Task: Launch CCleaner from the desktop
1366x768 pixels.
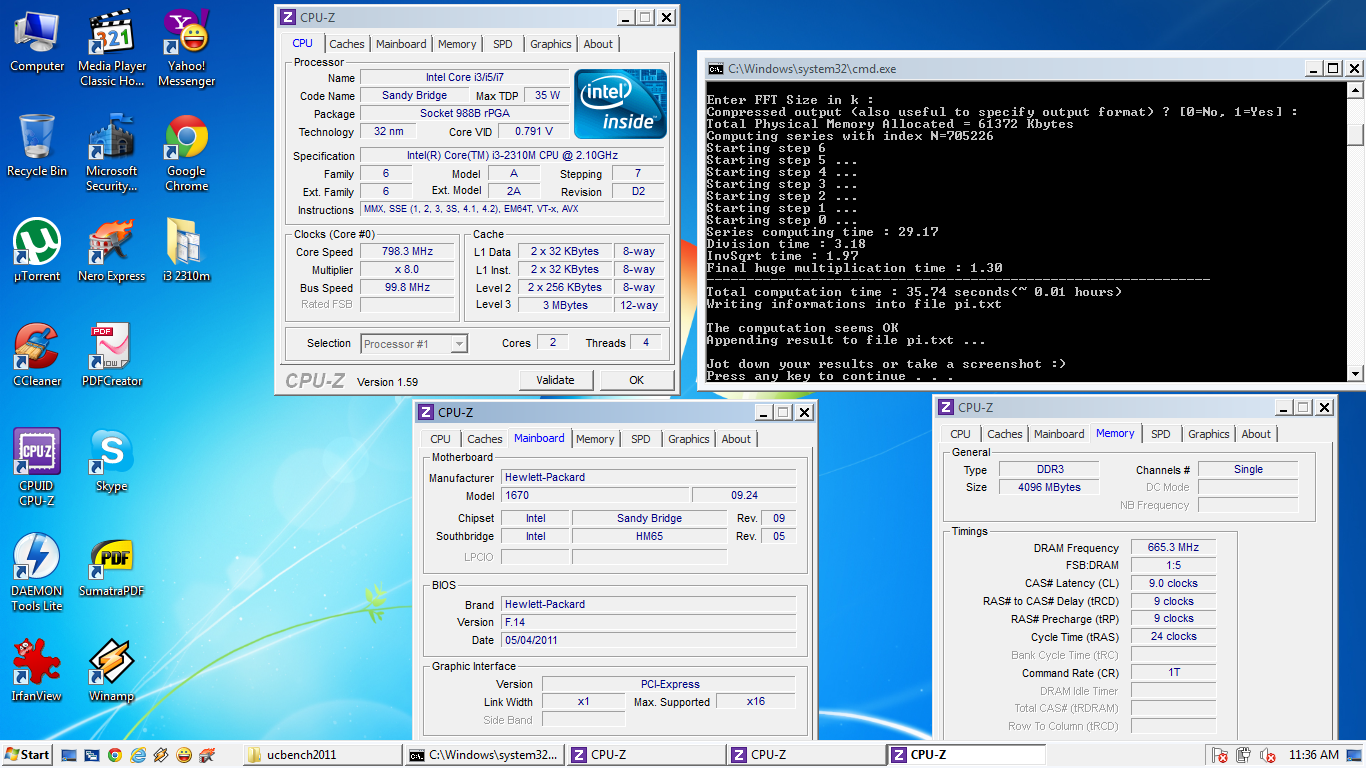Action: click(37, 356)
